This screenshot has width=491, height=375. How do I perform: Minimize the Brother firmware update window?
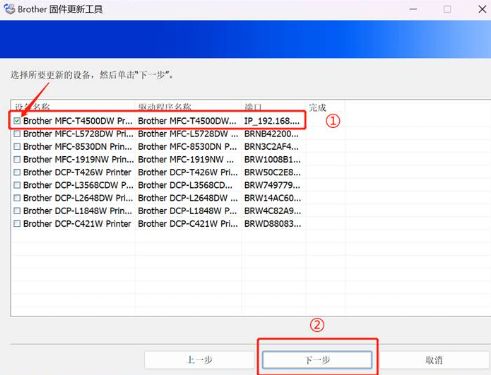[x=413, y=9]
